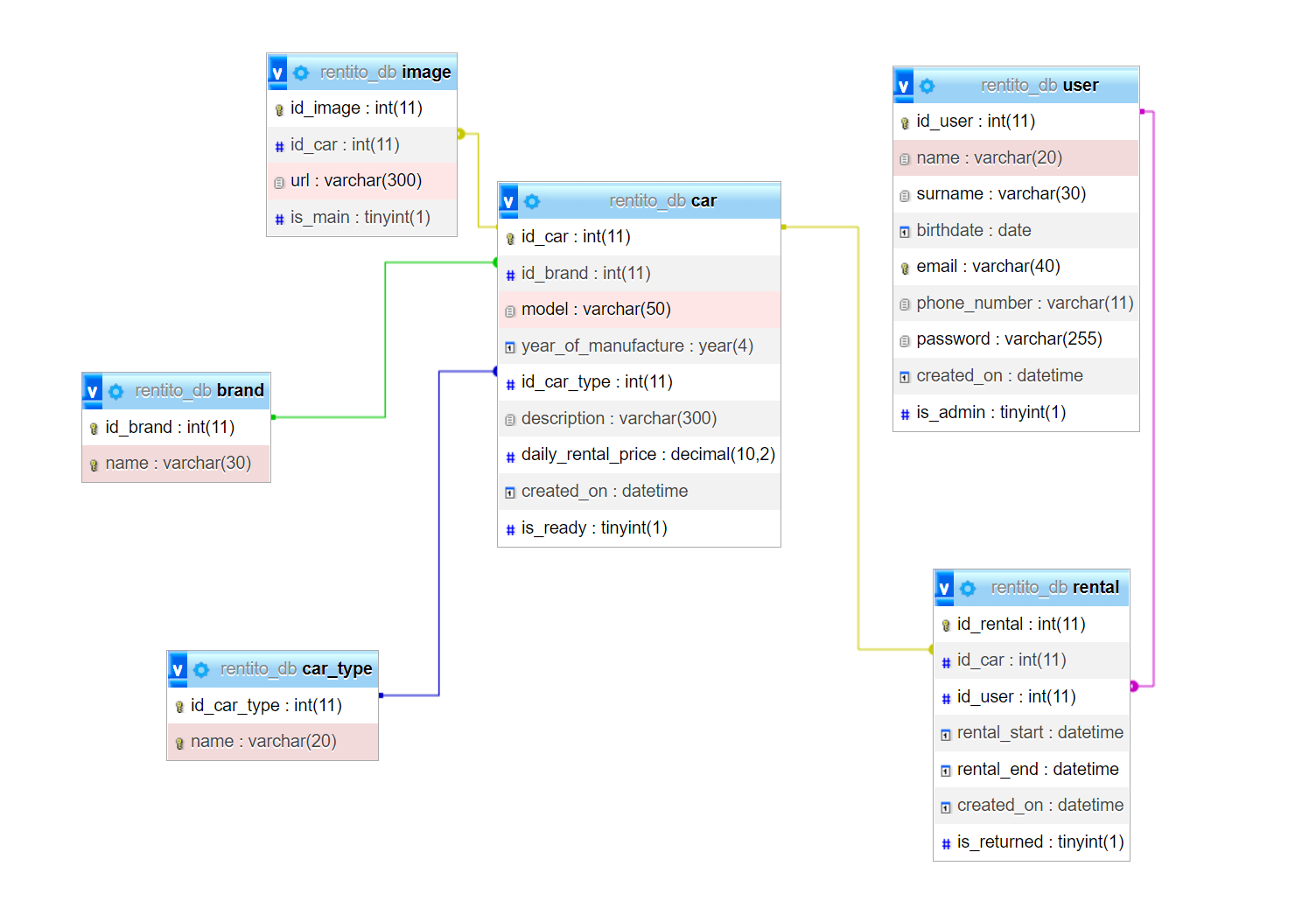Select the 'rentito_db car' table title
The image size is (1316, 922).
(x=663, y=200)
